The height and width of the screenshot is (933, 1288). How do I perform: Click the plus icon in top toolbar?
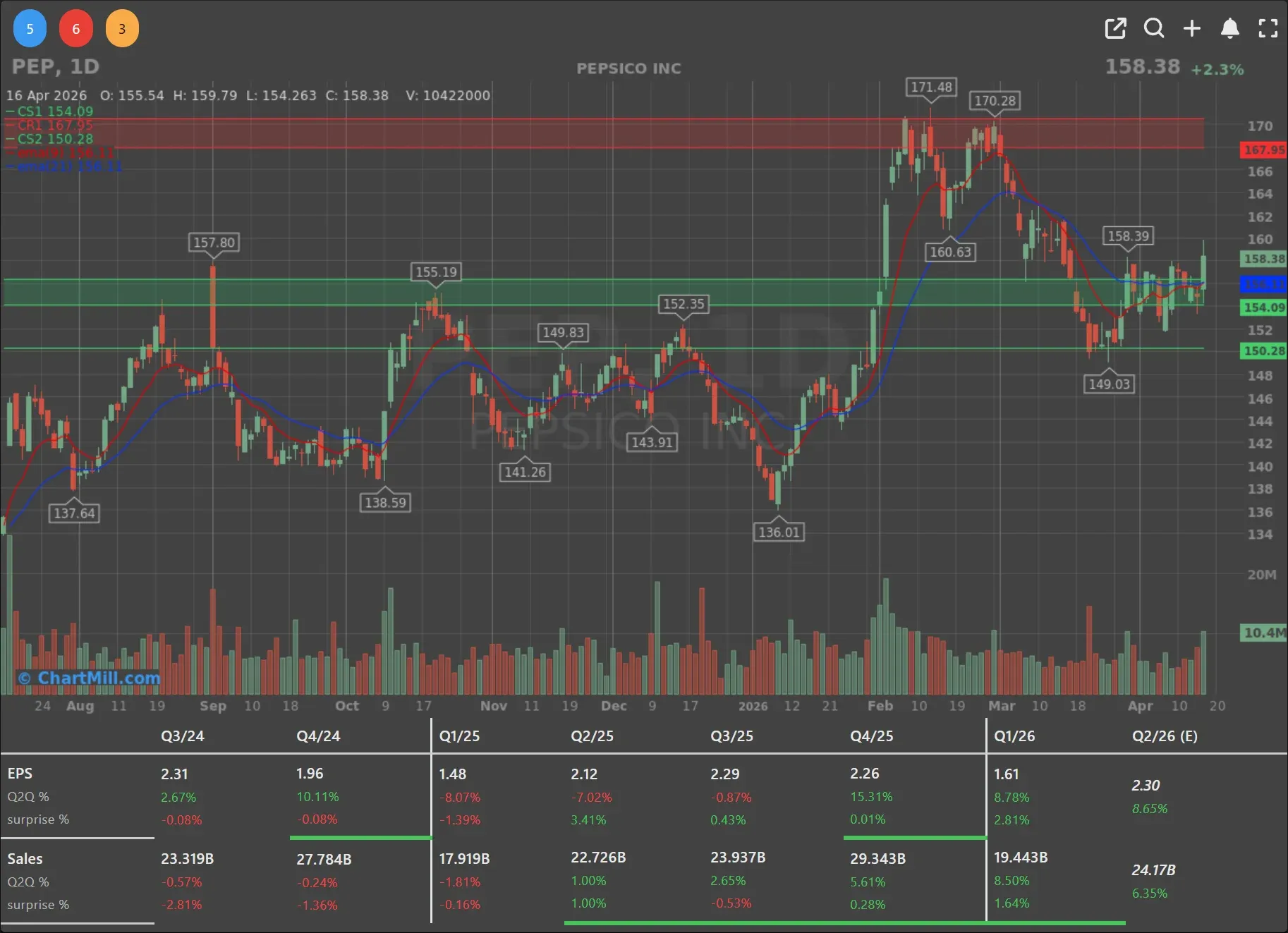click(1192, 28)
